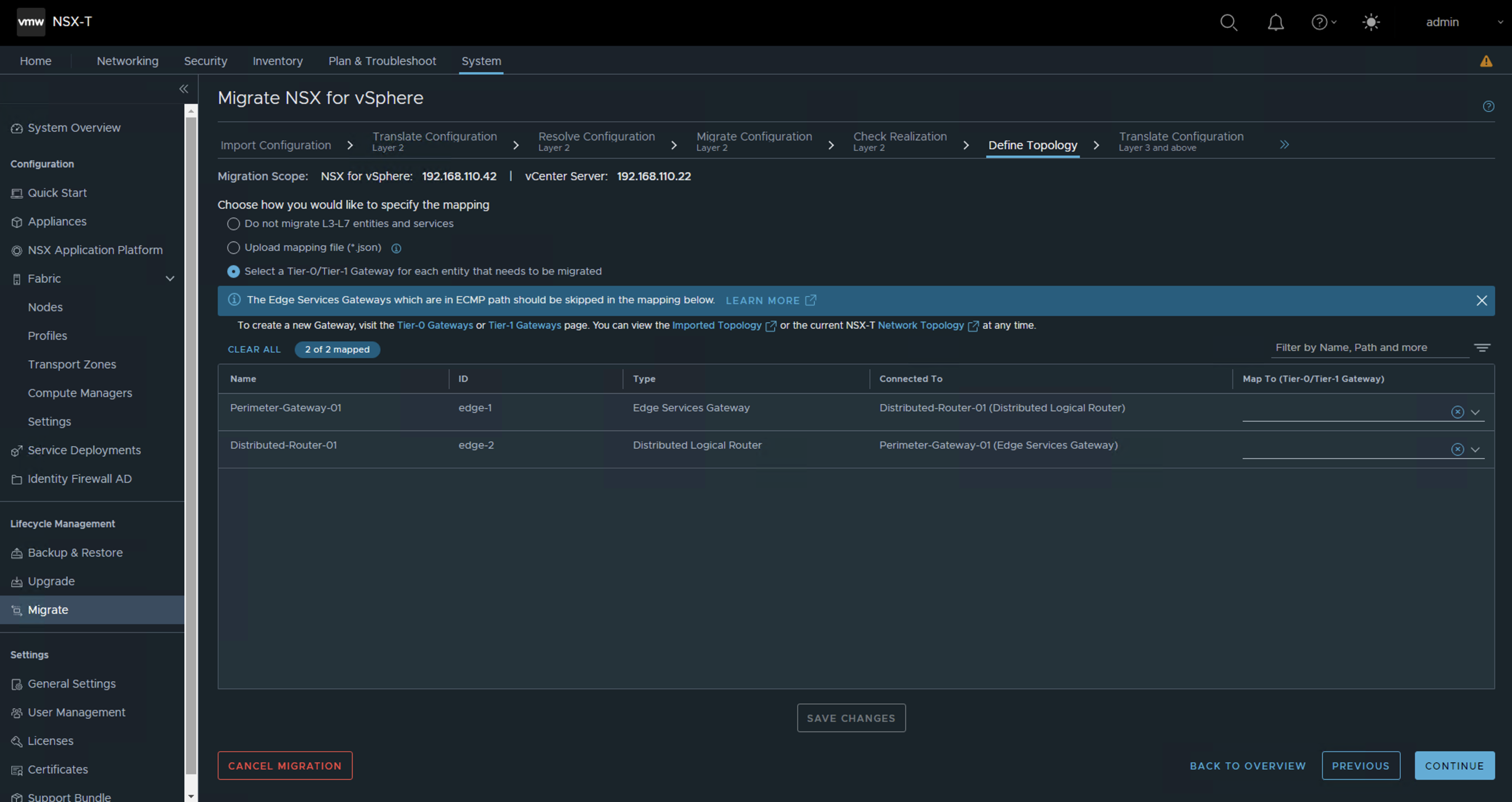The height and width of the screenshot is (802, 1512).
Task: Collapse the Fabric section in sidebar
Action: (x=169, y=279)
